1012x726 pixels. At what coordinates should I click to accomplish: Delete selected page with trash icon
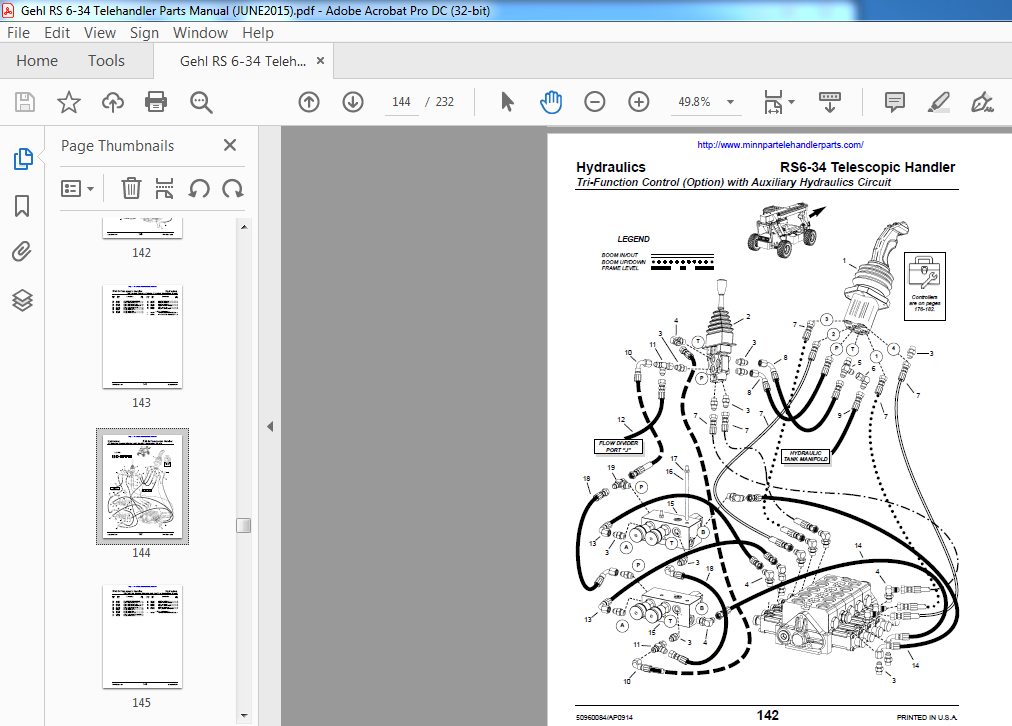(131, 188)
